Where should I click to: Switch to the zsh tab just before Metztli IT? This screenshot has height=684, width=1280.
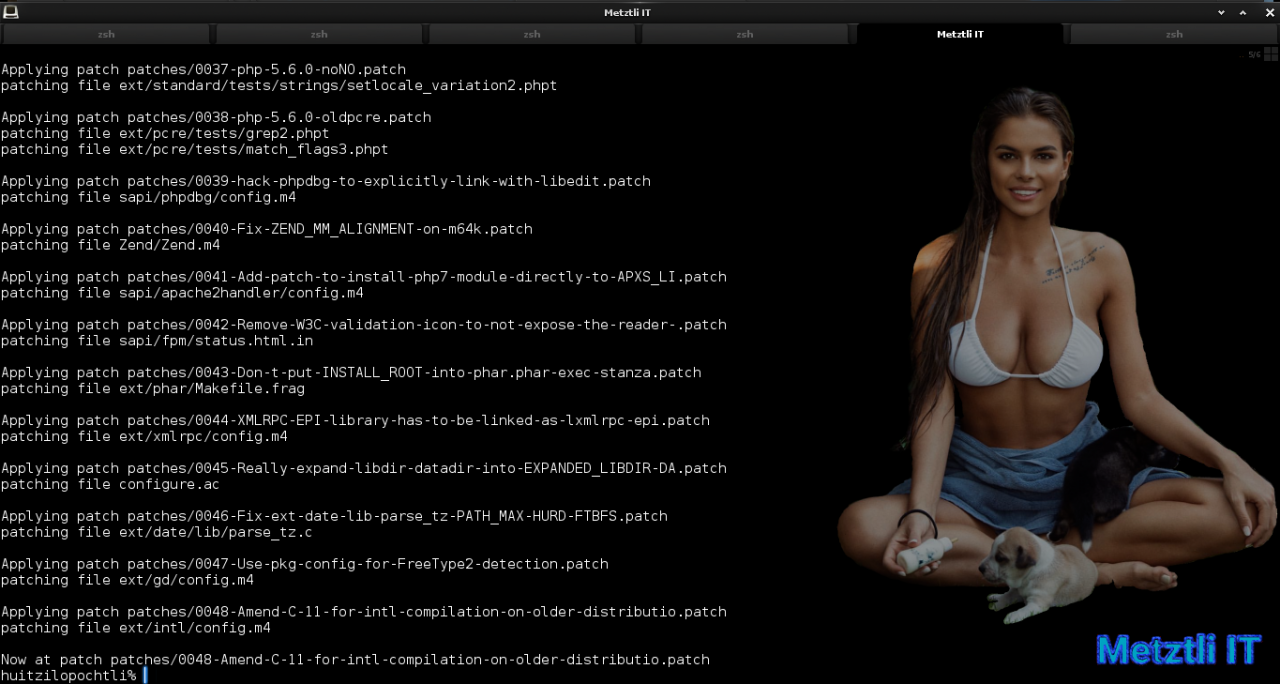(745, 34)
